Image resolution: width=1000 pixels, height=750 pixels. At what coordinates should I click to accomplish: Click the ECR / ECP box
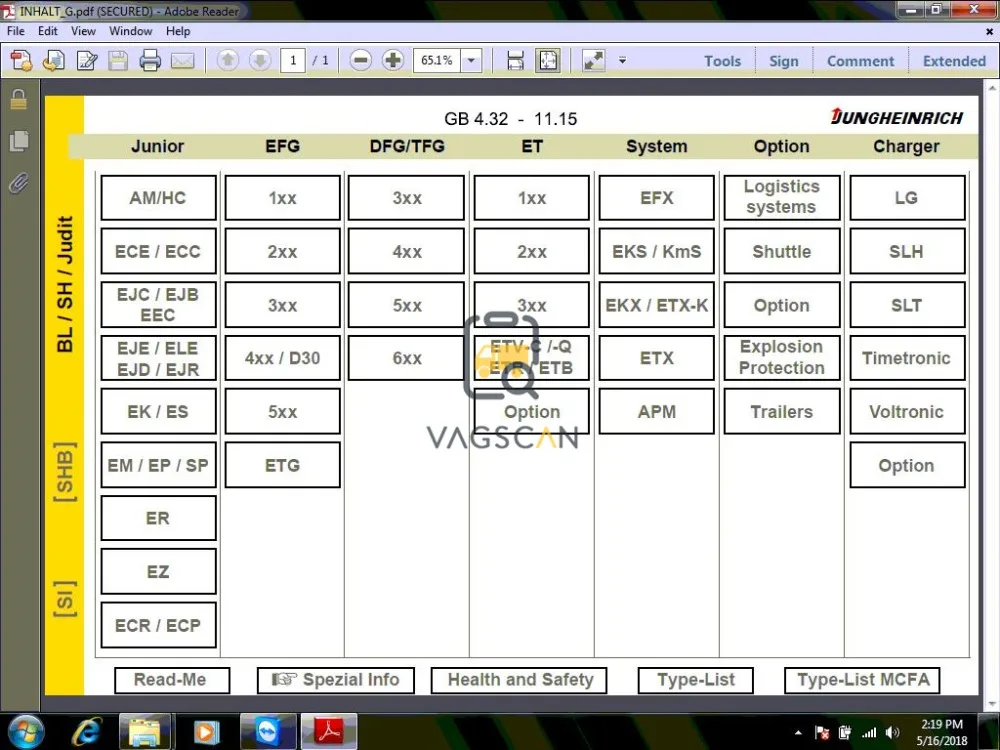[158, 625]
